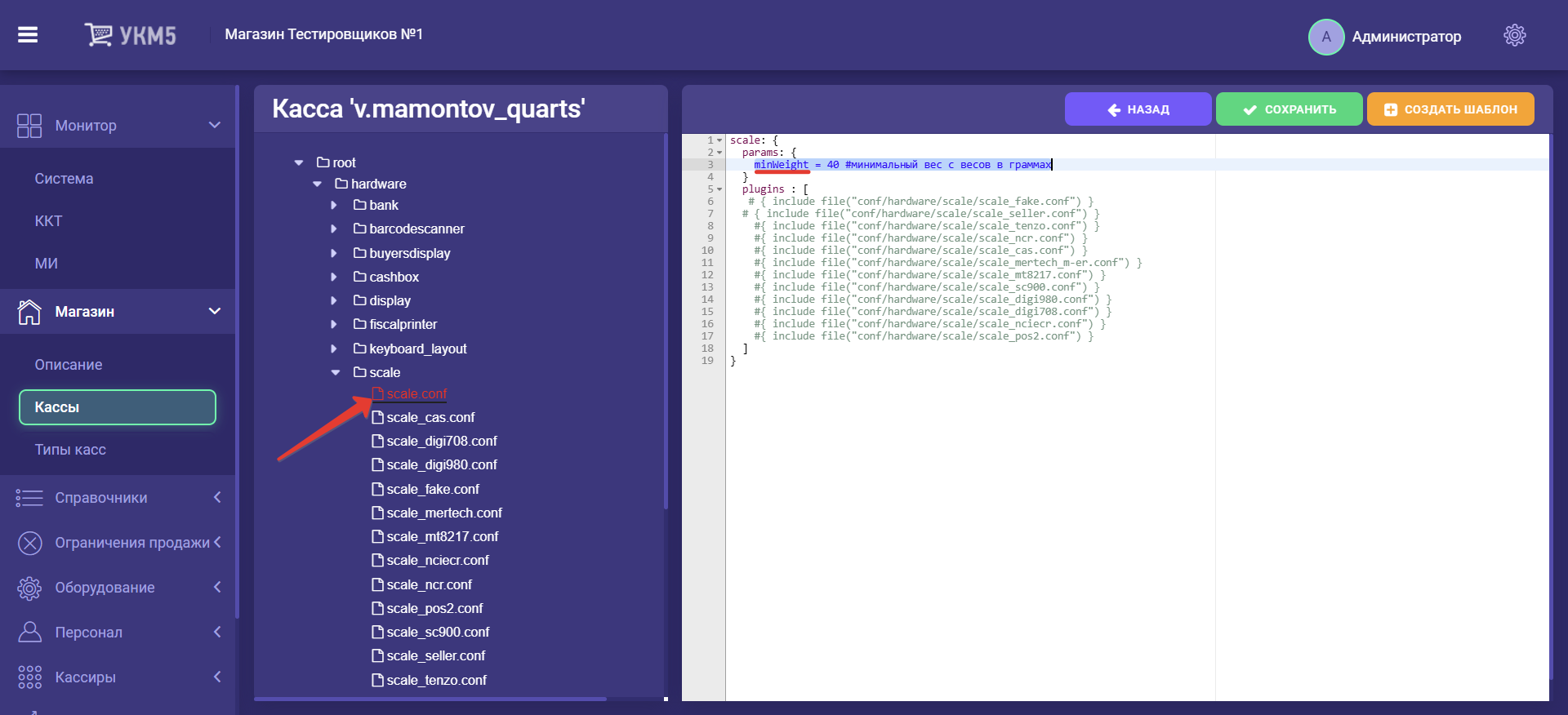Click the display folder icon

pyautogui.click(x=360, y=300)
